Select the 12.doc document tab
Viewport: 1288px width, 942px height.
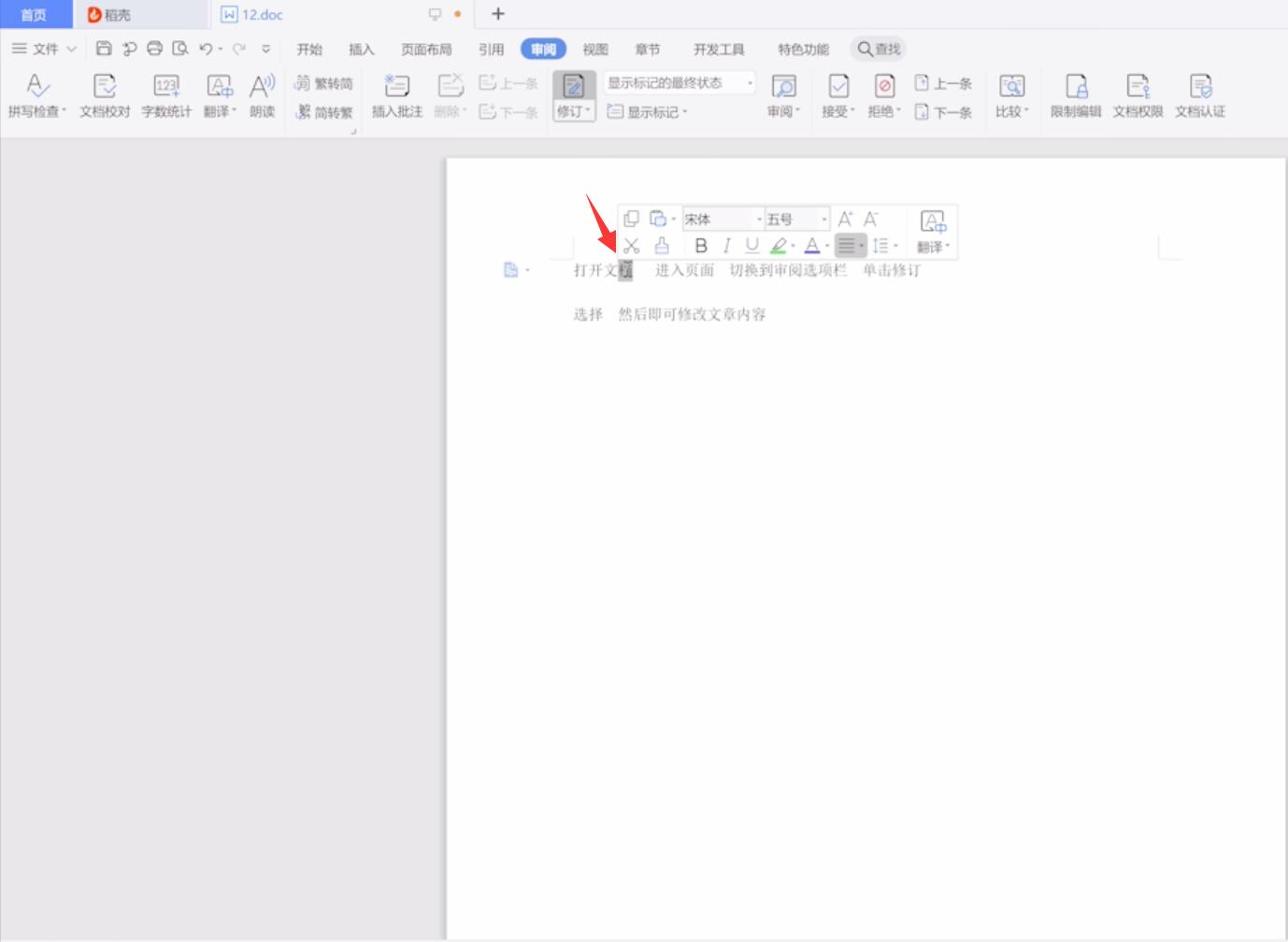342,14
